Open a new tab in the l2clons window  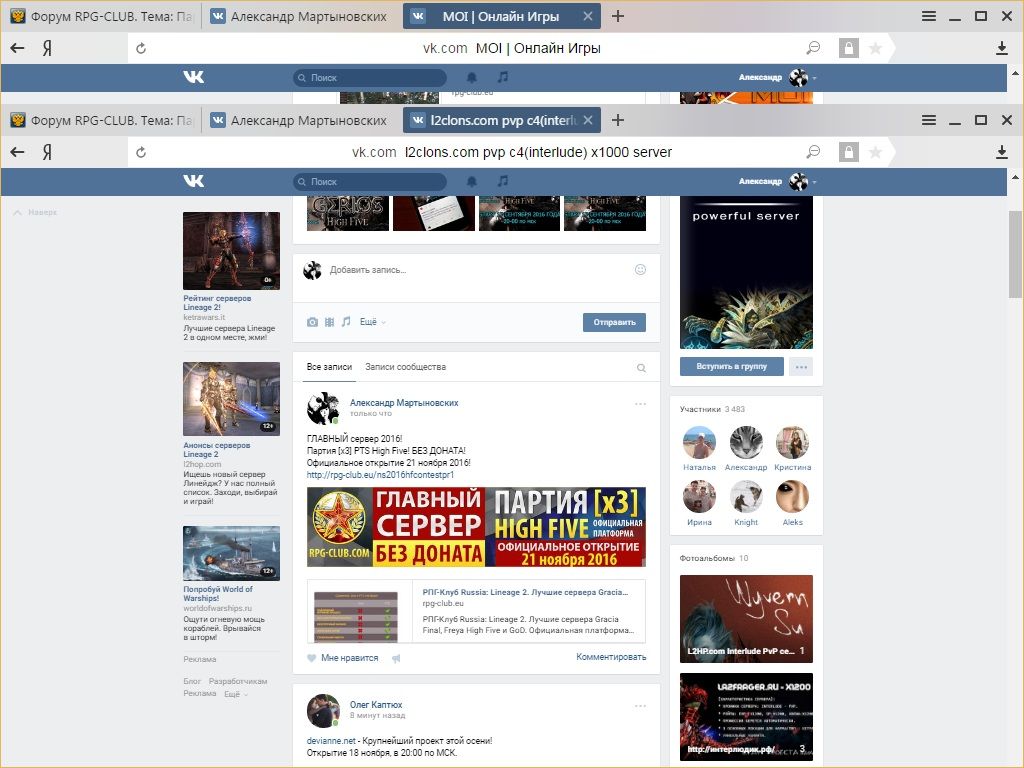pyautogui.click(x=618, y=120)
